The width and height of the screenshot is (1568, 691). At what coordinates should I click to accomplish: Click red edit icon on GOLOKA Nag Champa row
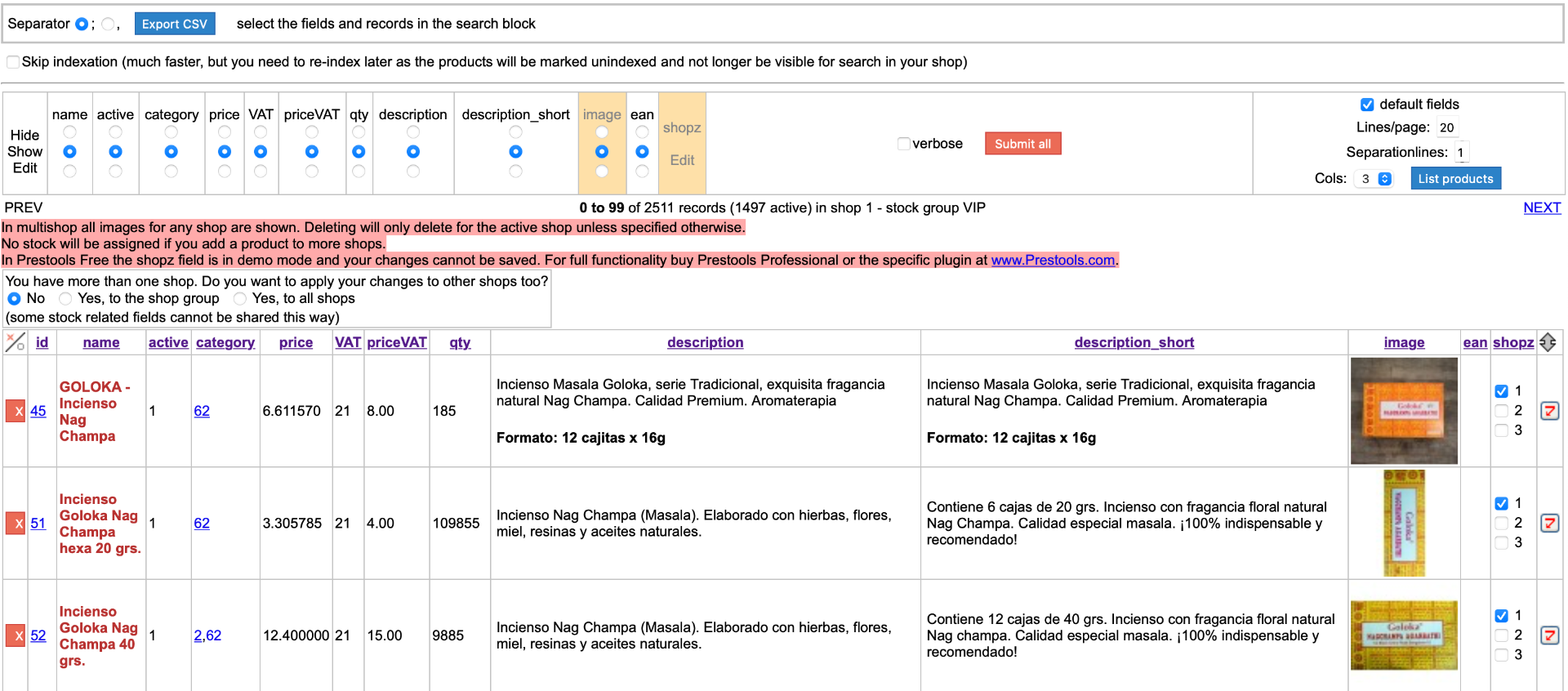coord(1549,411)
